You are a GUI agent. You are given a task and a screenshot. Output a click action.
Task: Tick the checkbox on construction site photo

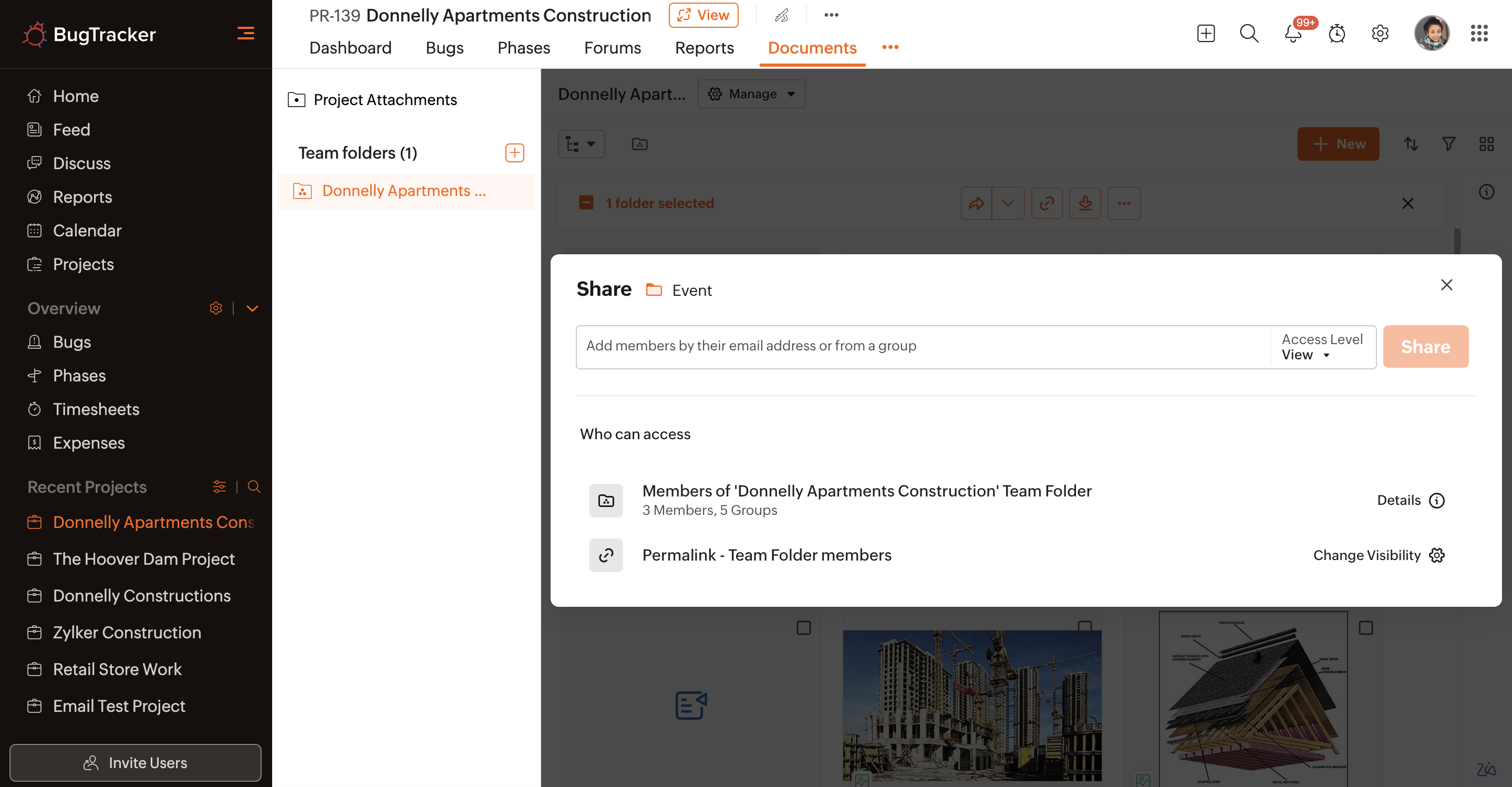[x=1084, y=627]
